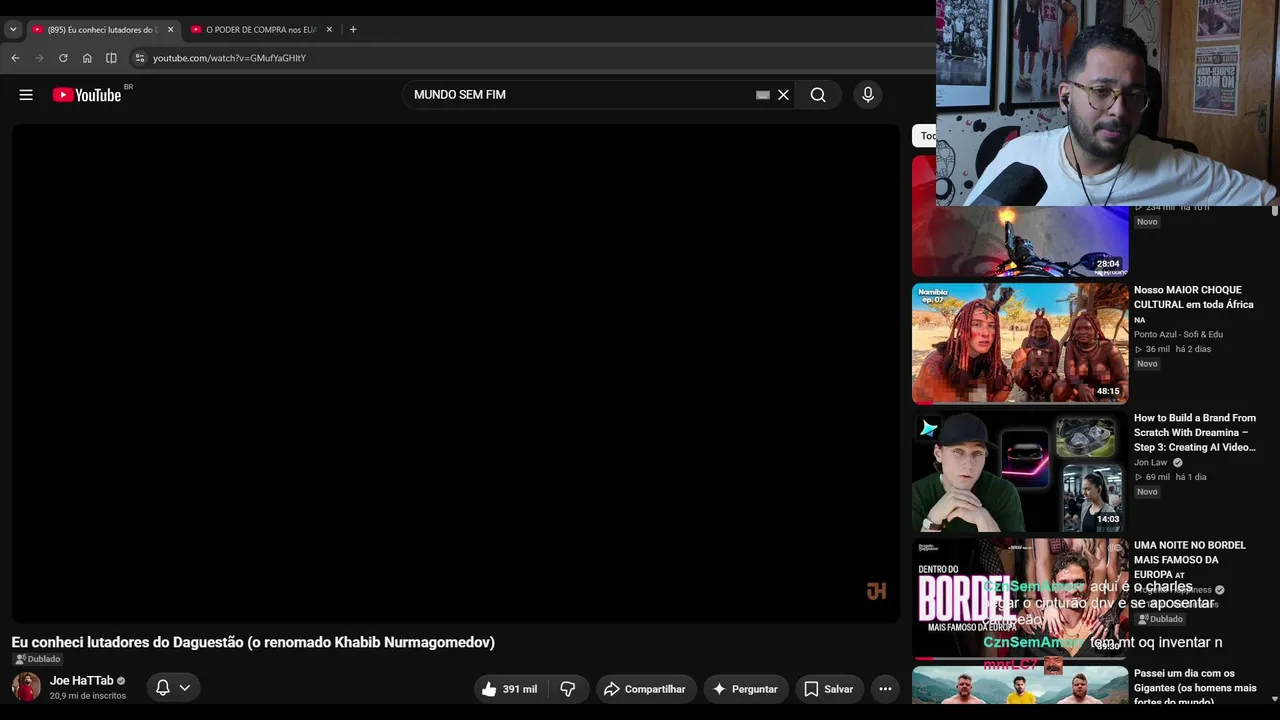Viewport: 1280px width, 720px height.
Task: Dislike the video with thumbs-down
Action: (x=568, y=689)
